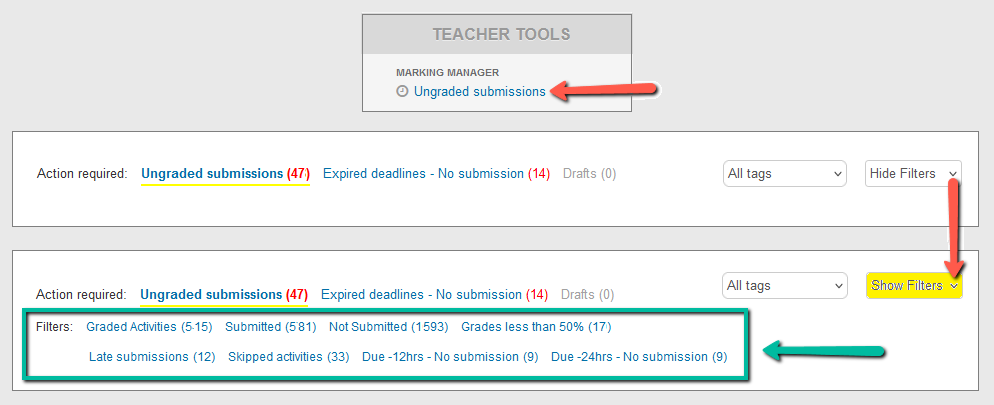This screenshot has height=405, width=994.
Task: Filter by Grades less than 50%
Action: tap(536, 327)
